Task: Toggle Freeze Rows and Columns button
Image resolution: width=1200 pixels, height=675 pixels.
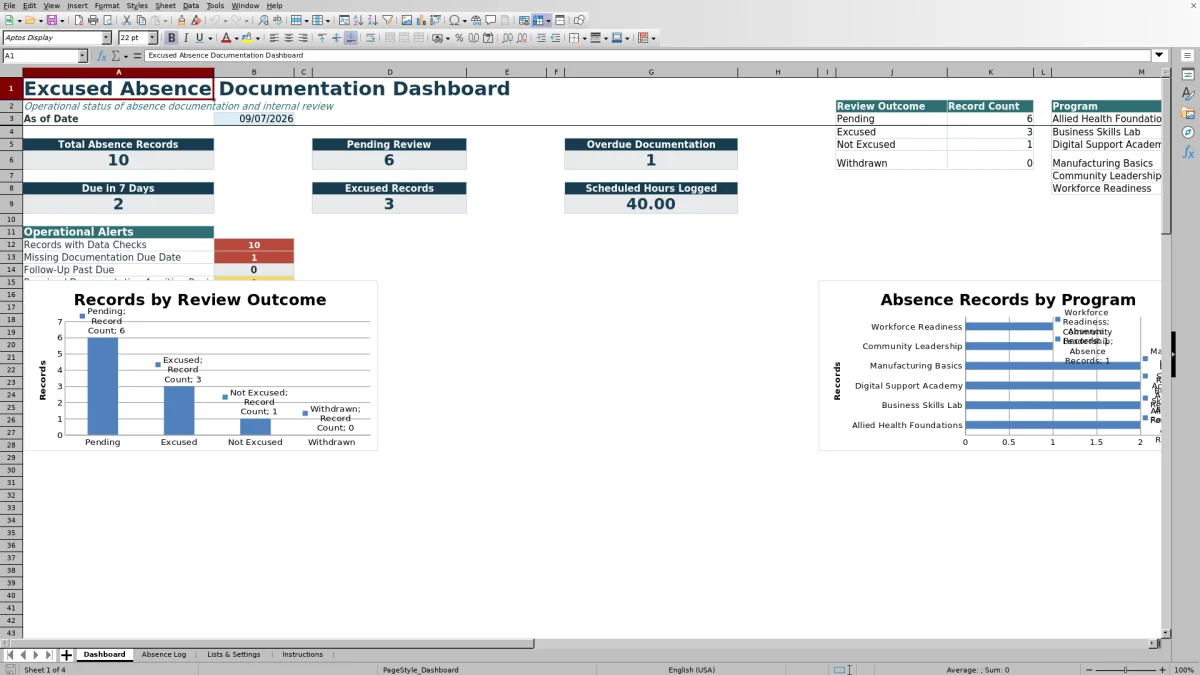Action: click(x=537, y=20)
